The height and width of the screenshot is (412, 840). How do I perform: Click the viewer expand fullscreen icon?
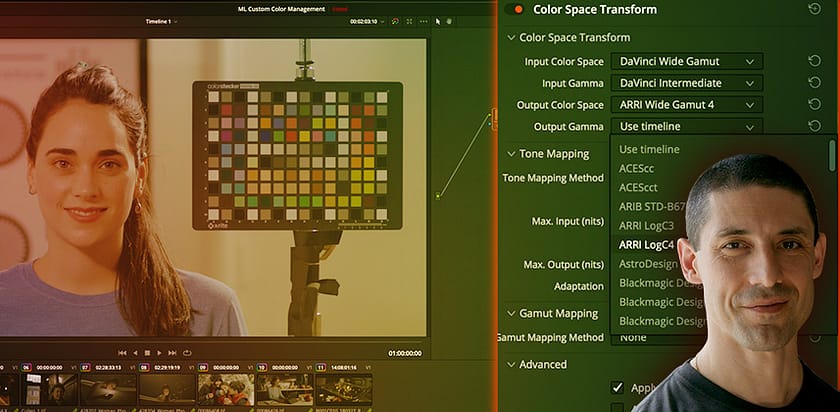pyautogui.click(x=409, y=21)
